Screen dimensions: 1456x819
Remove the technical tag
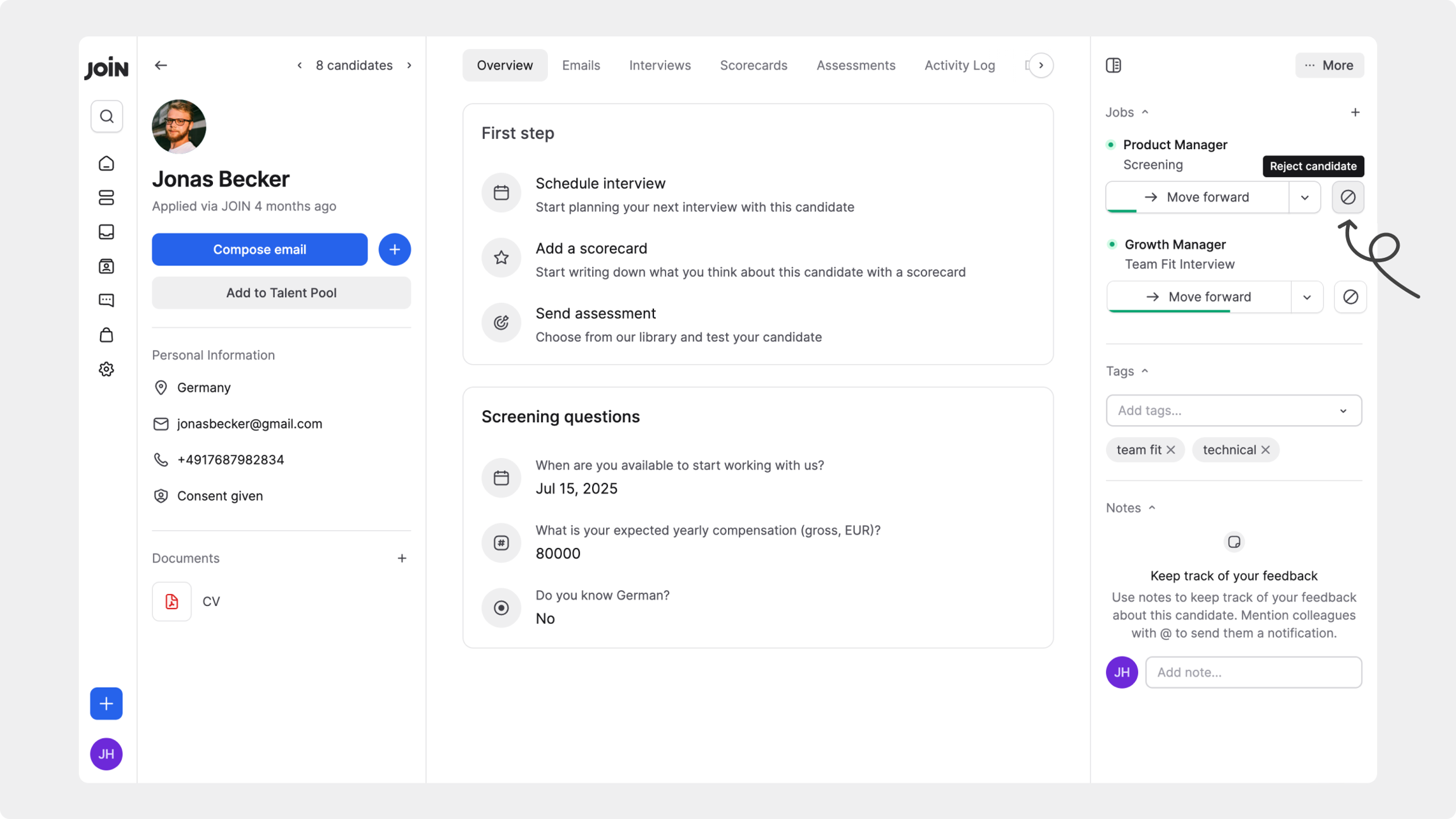coord(1265,450)
